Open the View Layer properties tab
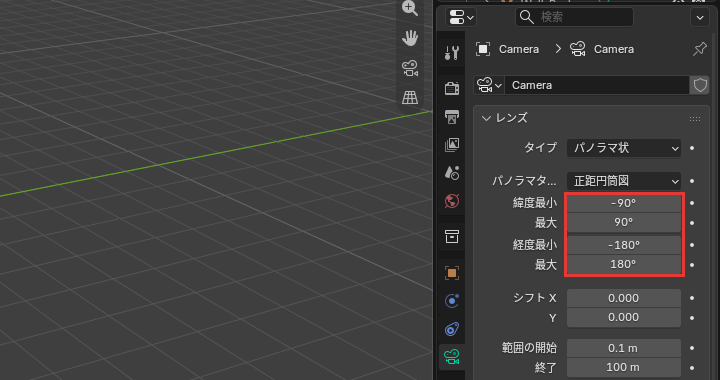This screenshot has width=720, height=380. pos(452,145)
